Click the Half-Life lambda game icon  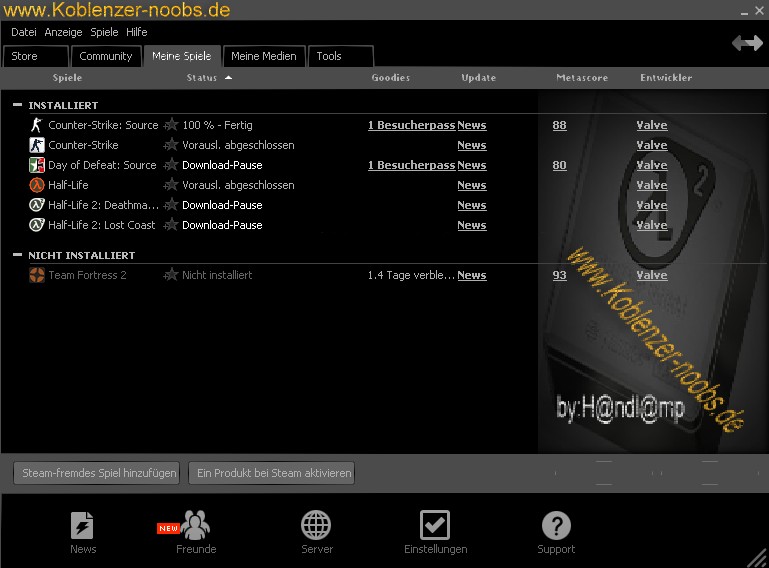pos(37,185)
